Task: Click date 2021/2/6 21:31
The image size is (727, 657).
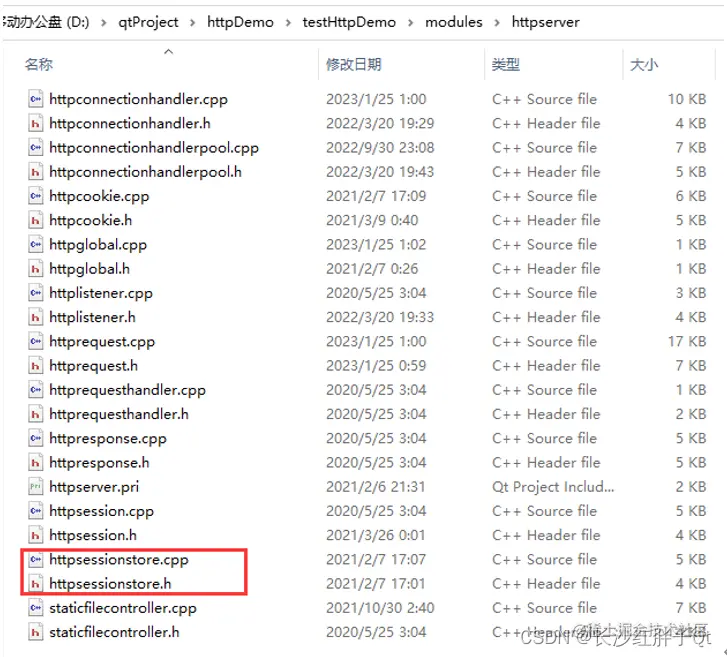Action: click(x=376, y=486)
